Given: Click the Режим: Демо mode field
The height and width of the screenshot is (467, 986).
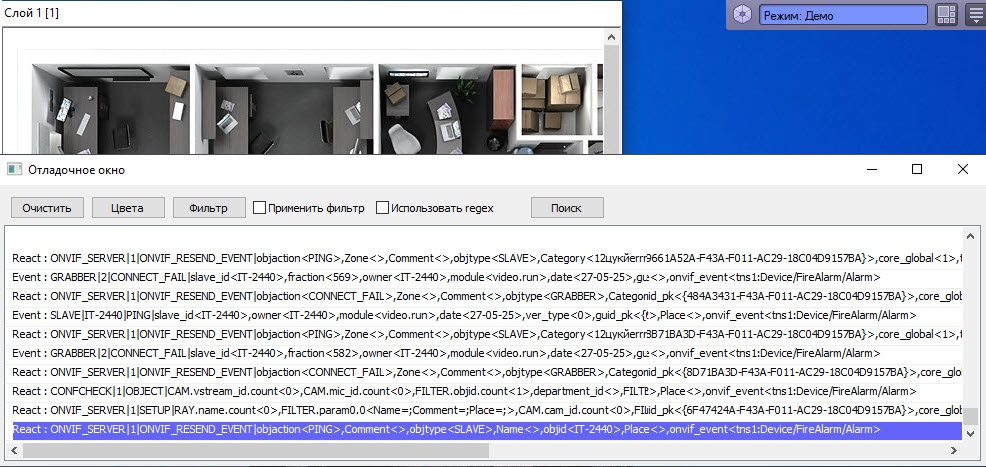Looking at the screenshot, I should [x=843, y=15].
